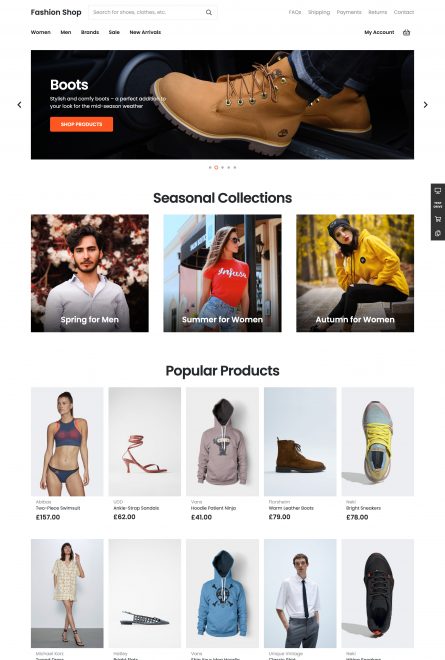Image resolution: width=445 pixels, height=660 pixels.
Task: Open the Women navigation menu
Action: click(x=40, y=32)
